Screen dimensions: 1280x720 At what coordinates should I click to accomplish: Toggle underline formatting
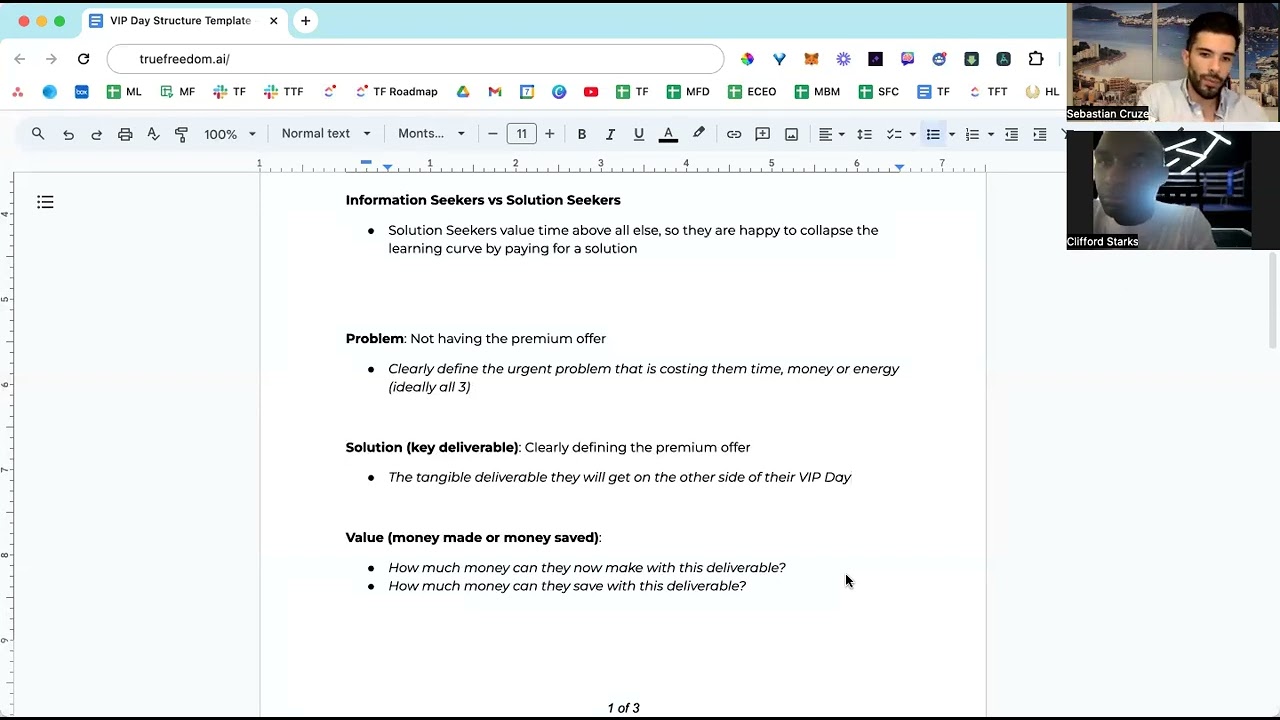638,134
